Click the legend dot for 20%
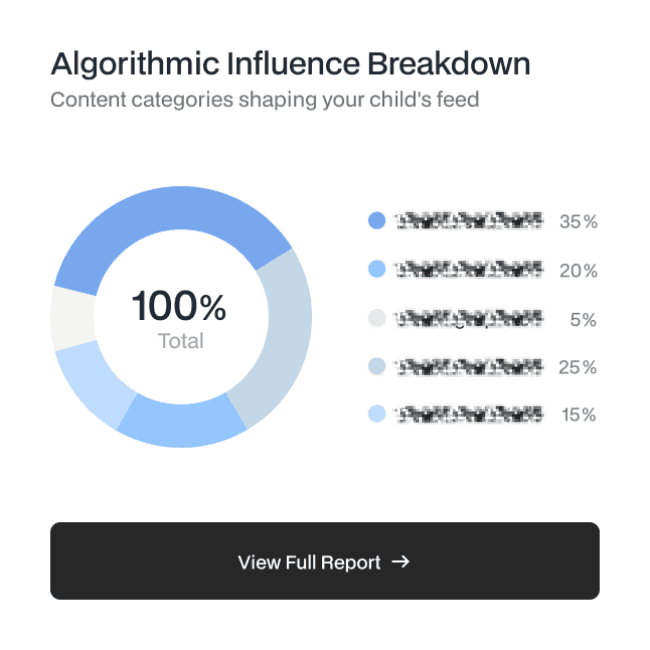Viewport: 650px width, 650px height. coord(377,269)
